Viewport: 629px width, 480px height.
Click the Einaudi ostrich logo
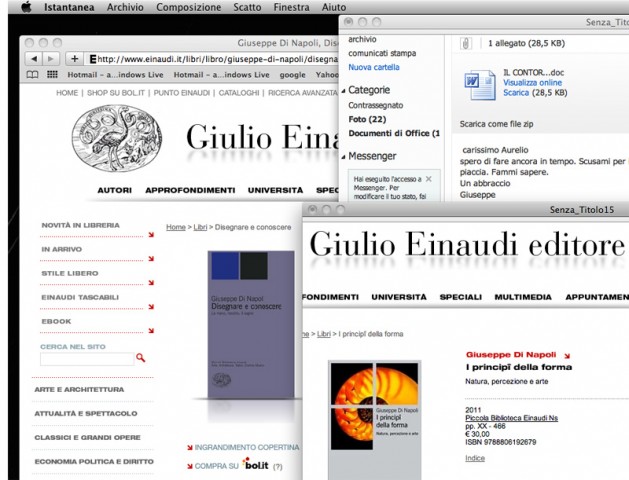click(117, 138)
